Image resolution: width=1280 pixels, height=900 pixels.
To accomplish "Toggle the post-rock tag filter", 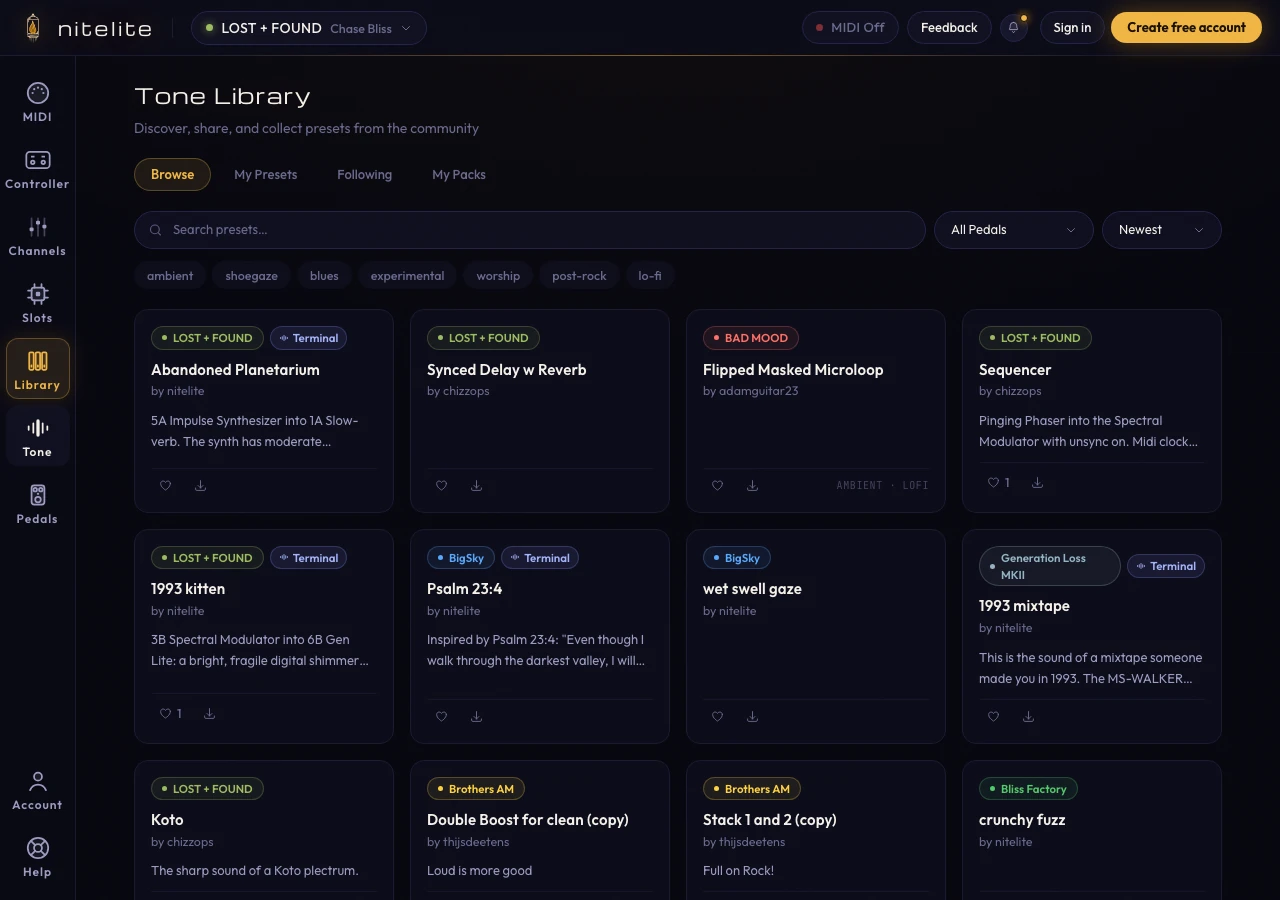I will [x=579, y=276].
